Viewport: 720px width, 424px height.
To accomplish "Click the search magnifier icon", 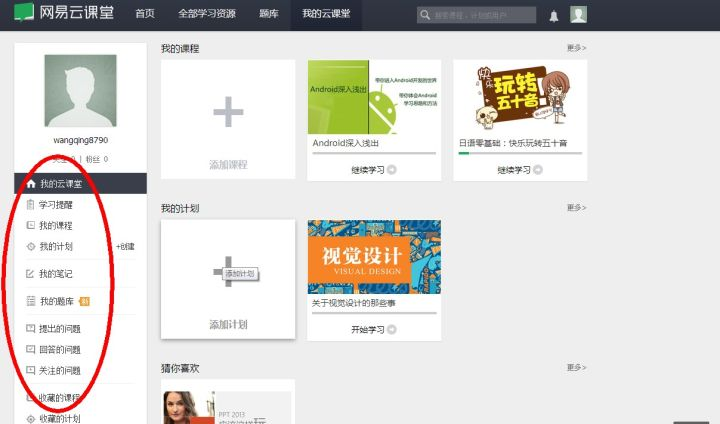I will click(427, 16).
